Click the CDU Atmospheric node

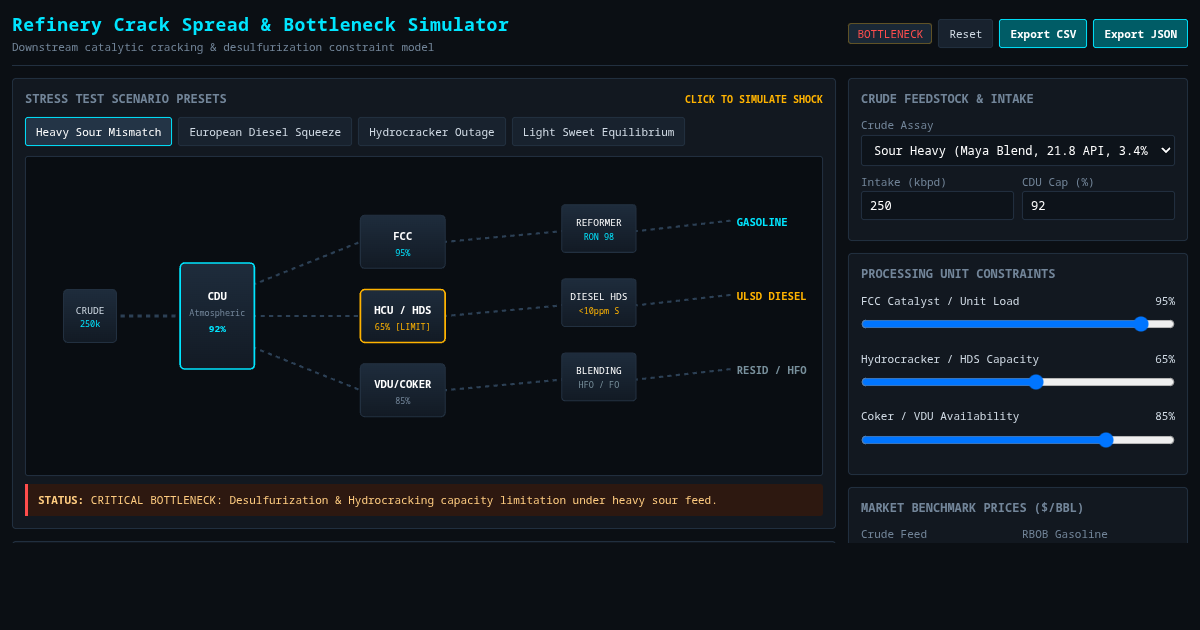(217, 316)
